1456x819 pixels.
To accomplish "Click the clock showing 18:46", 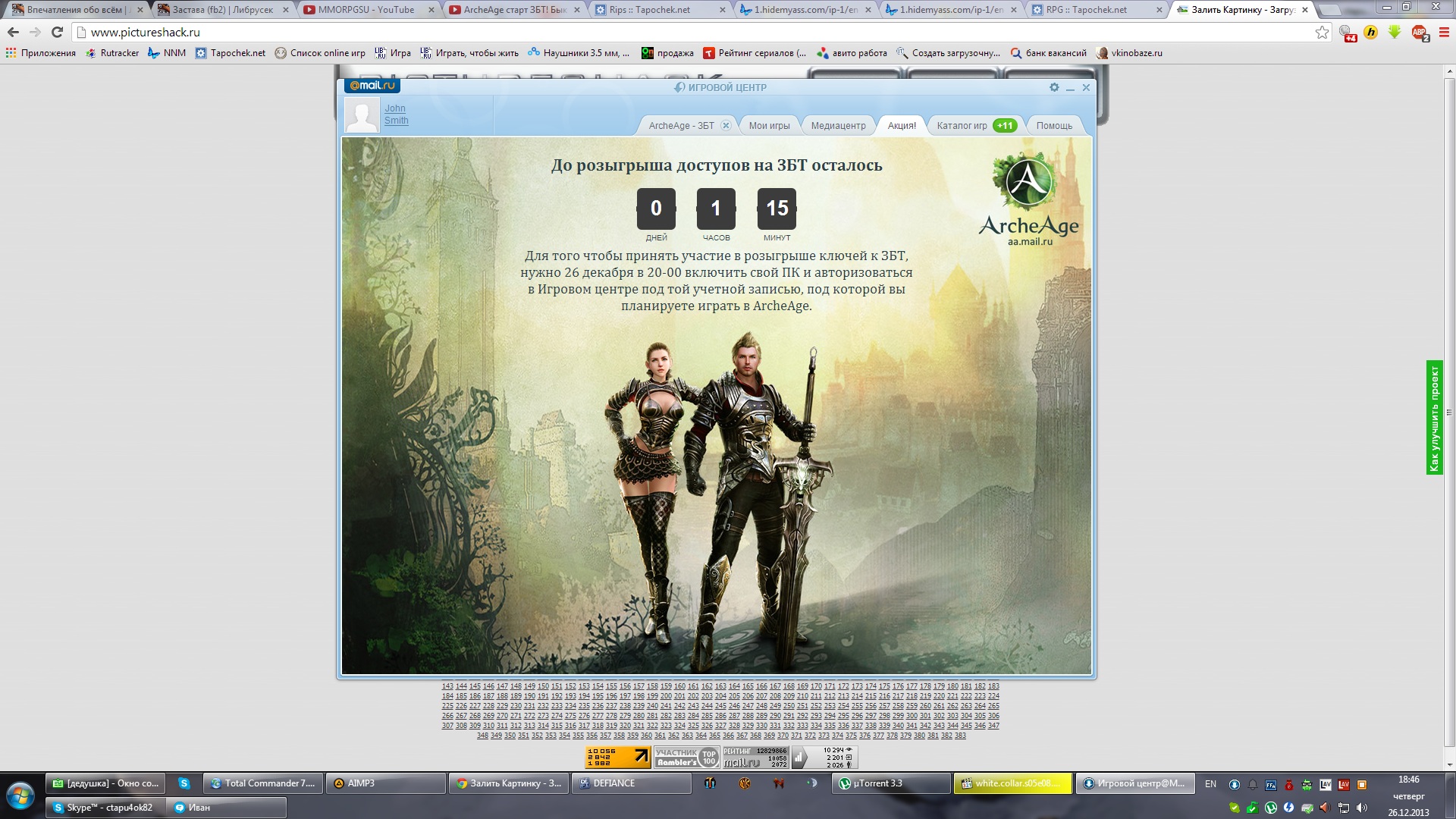I will 1408,780.
